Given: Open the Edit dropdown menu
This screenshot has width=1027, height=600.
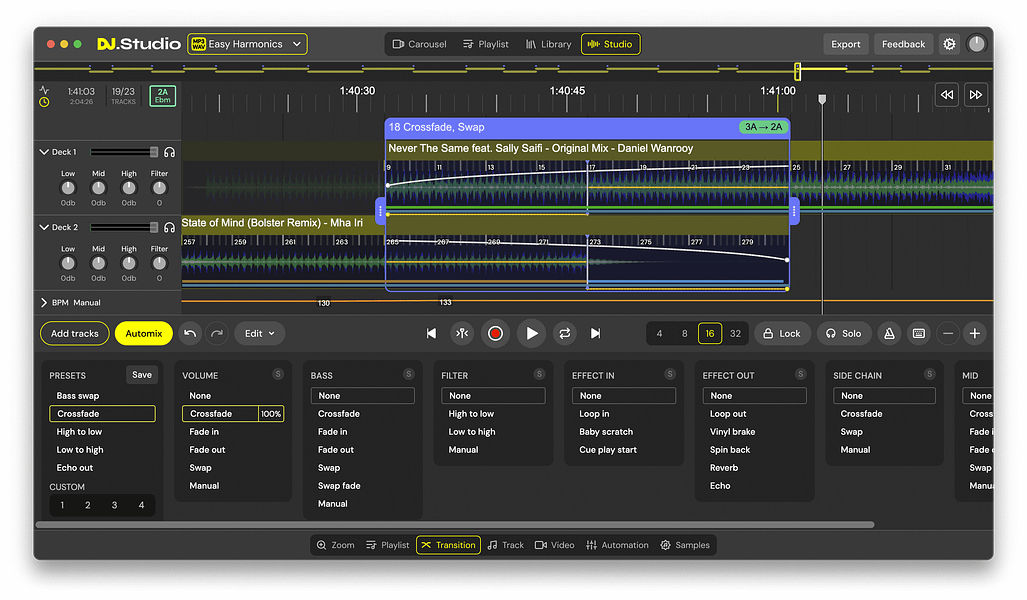Looking at the screenshot, I should (260, 333).
